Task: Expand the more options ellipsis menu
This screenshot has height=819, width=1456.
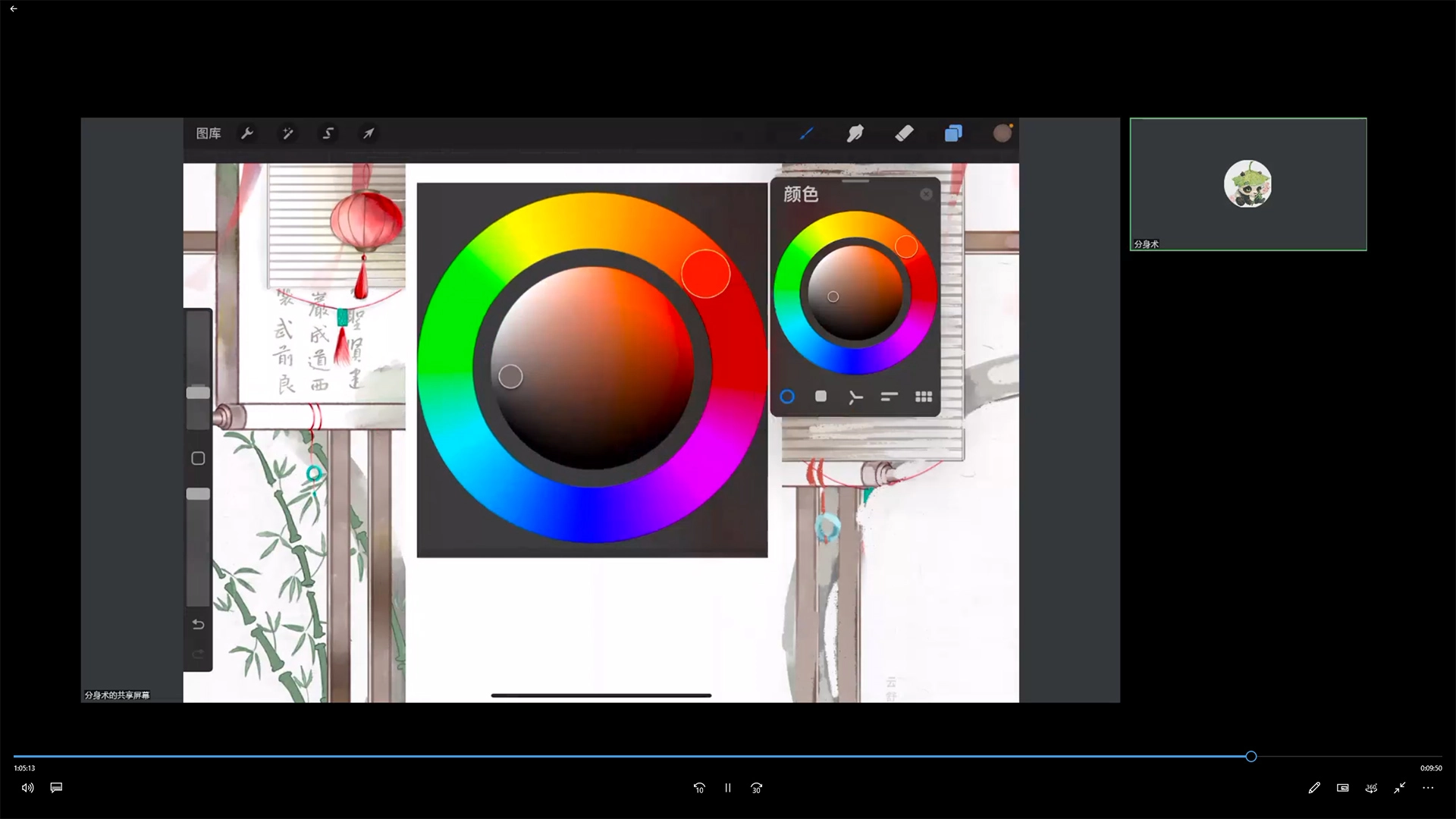Action: click(x=1428, y=788)
